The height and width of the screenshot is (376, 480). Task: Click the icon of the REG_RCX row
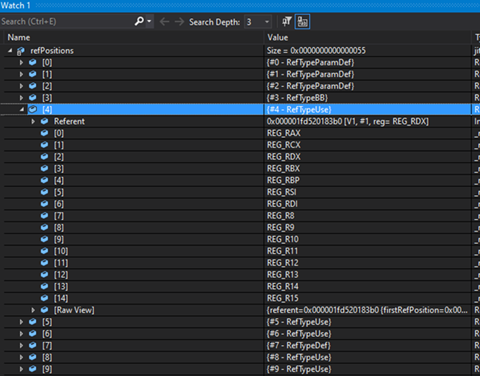click(x=44, y=145)
